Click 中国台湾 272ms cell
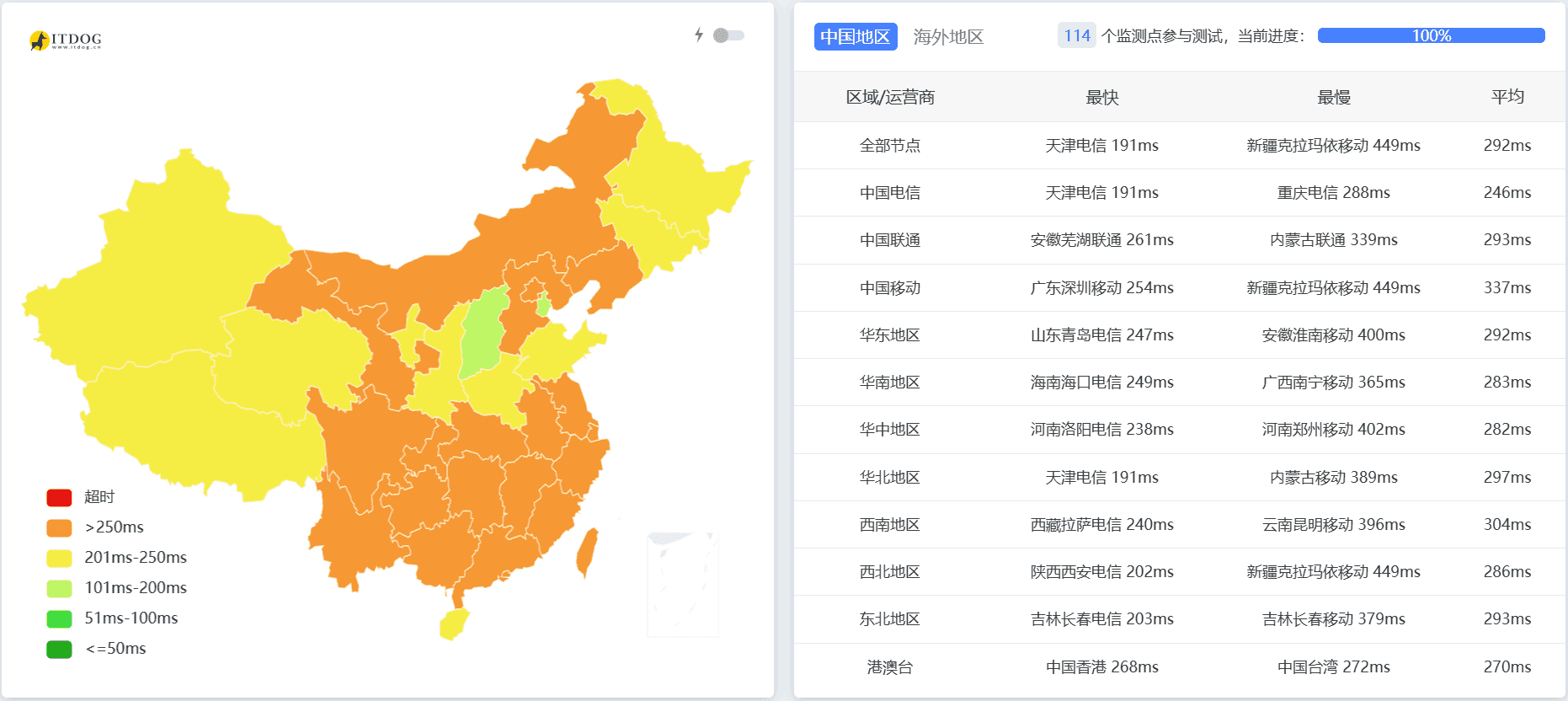Viewport: 1568px width, 701px height. coord(1333,666)
